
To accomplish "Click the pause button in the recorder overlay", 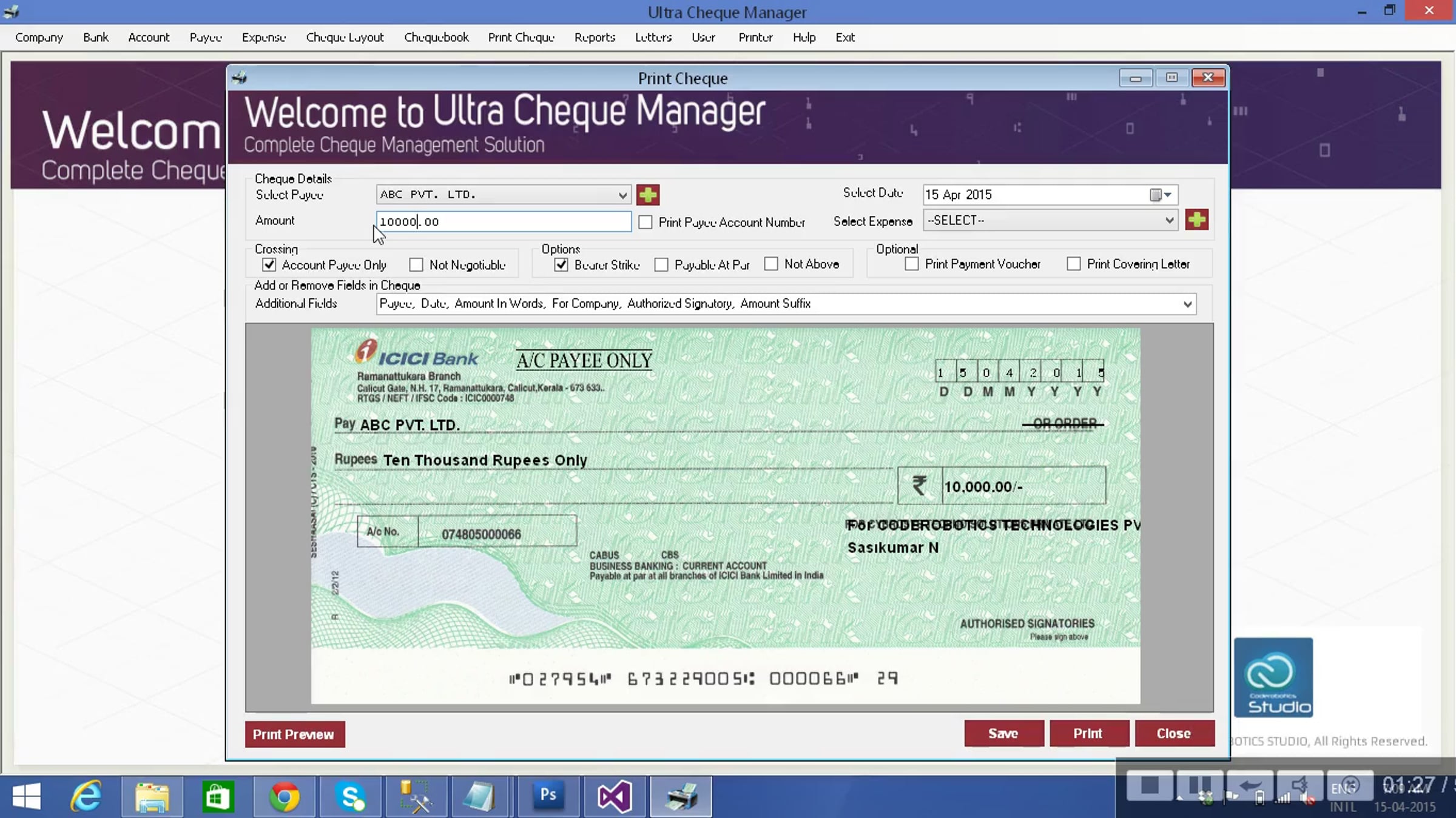I will (x=1199, y=786).
